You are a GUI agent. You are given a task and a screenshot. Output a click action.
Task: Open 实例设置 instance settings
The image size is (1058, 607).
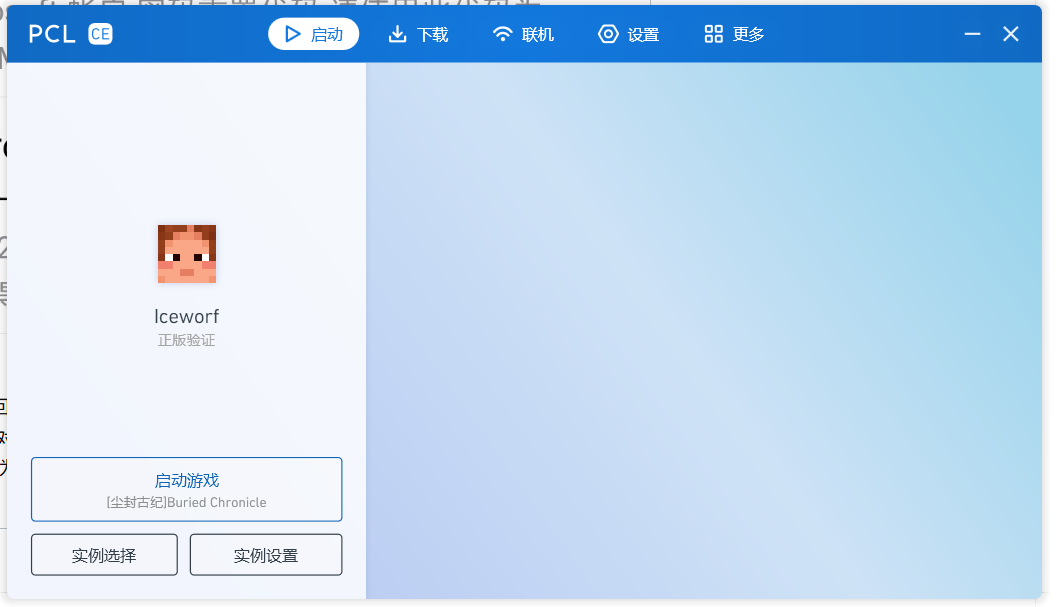coord(265,554)
